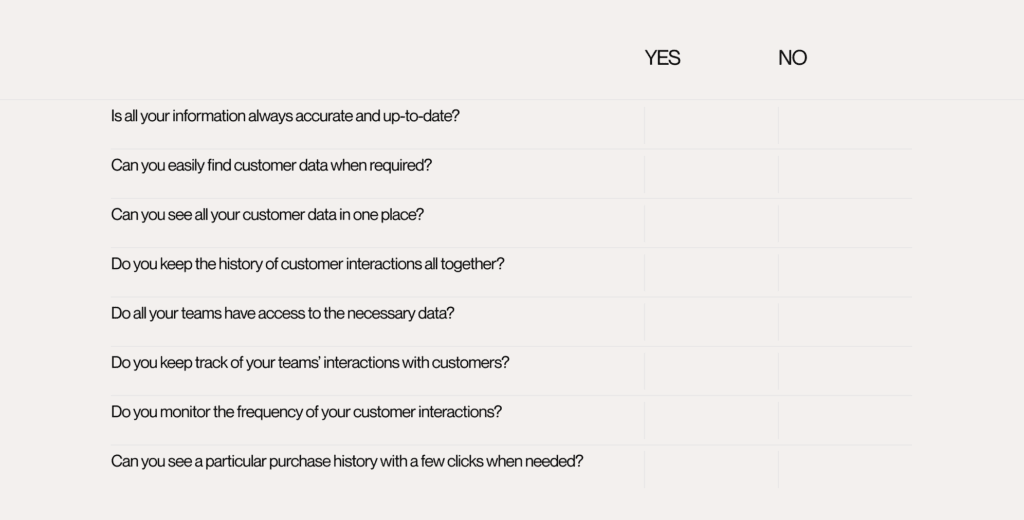Click the YES column header
1024x520 pixels.
click(662, 58)
